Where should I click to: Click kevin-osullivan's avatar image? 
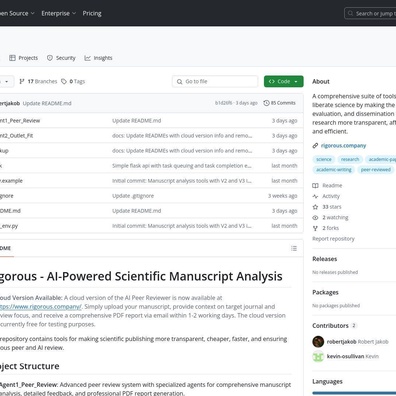point(318,356)
